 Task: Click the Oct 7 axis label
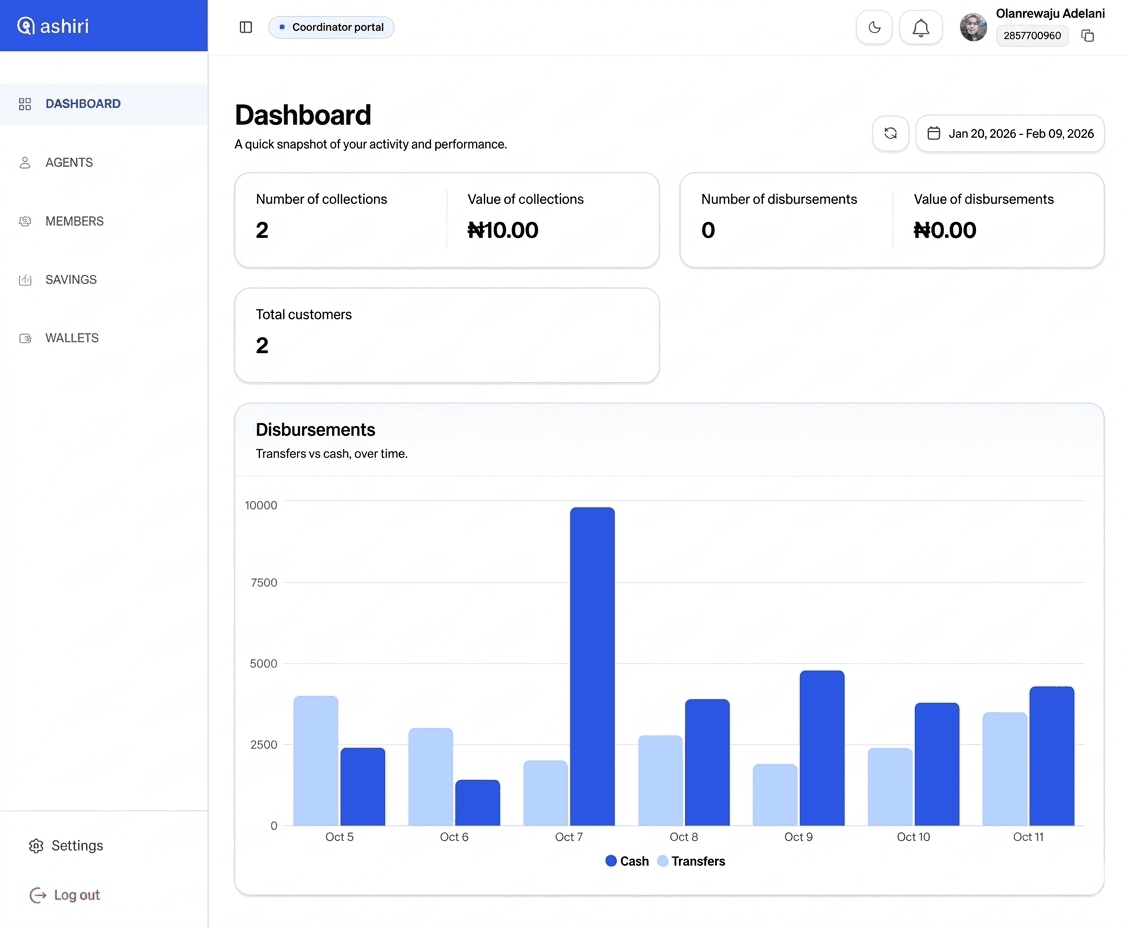pyautogui.click(x=569, y=837)
